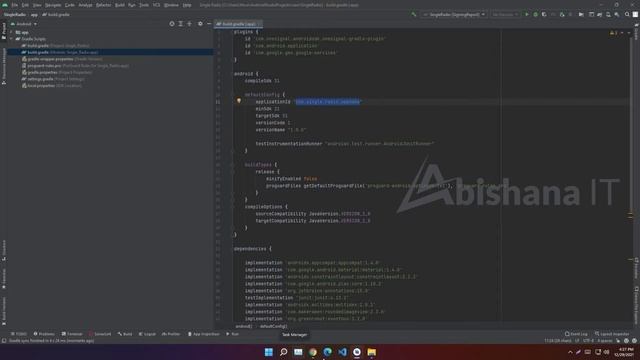Open the Logcat tool window
Image resolution: width=640 pixels, height=360 pixels.
coord(147,334)
